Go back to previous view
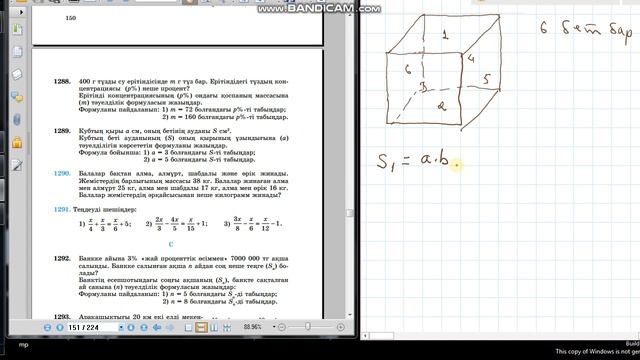This screenshot has height=360, width=640. [x=157, y=327]
